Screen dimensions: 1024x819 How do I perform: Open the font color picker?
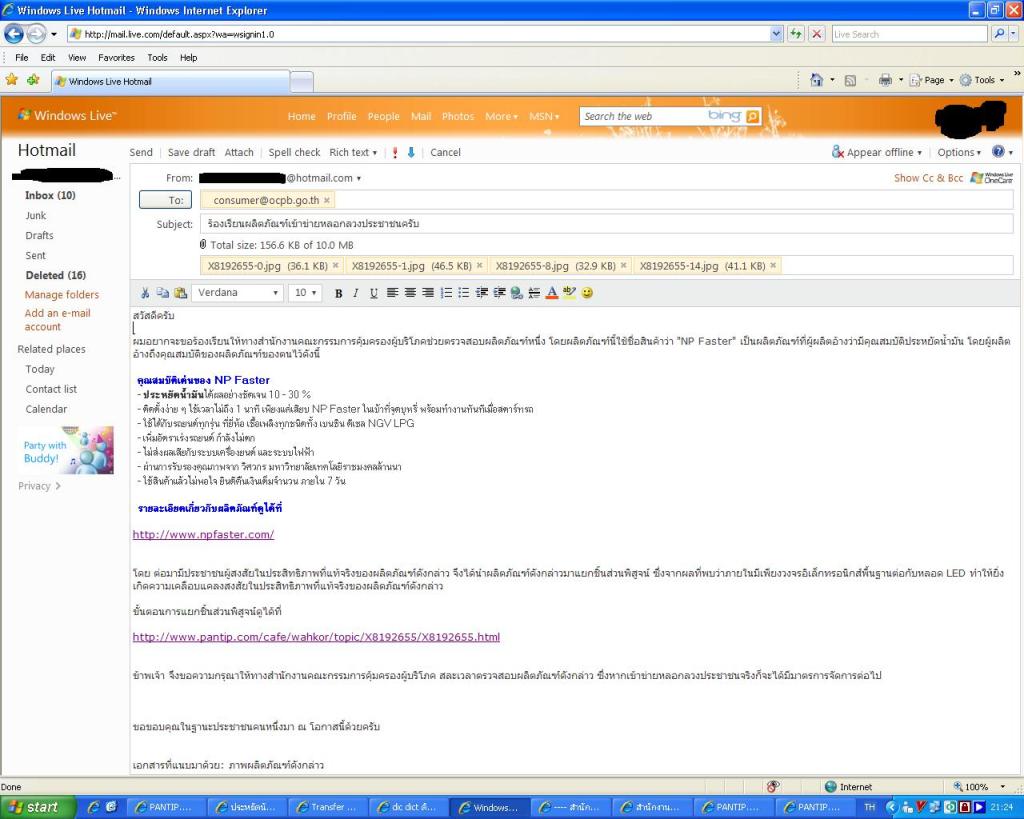[x=552, y=293]
